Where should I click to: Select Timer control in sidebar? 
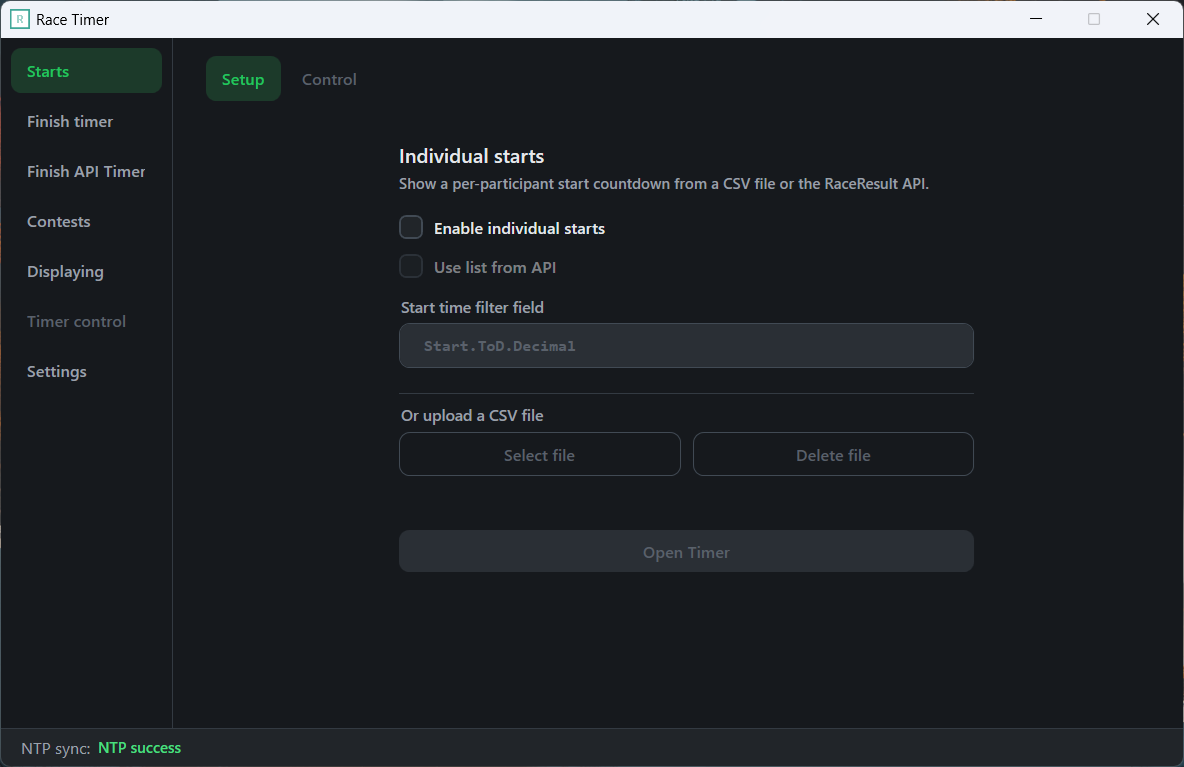(x=86, y=321)
